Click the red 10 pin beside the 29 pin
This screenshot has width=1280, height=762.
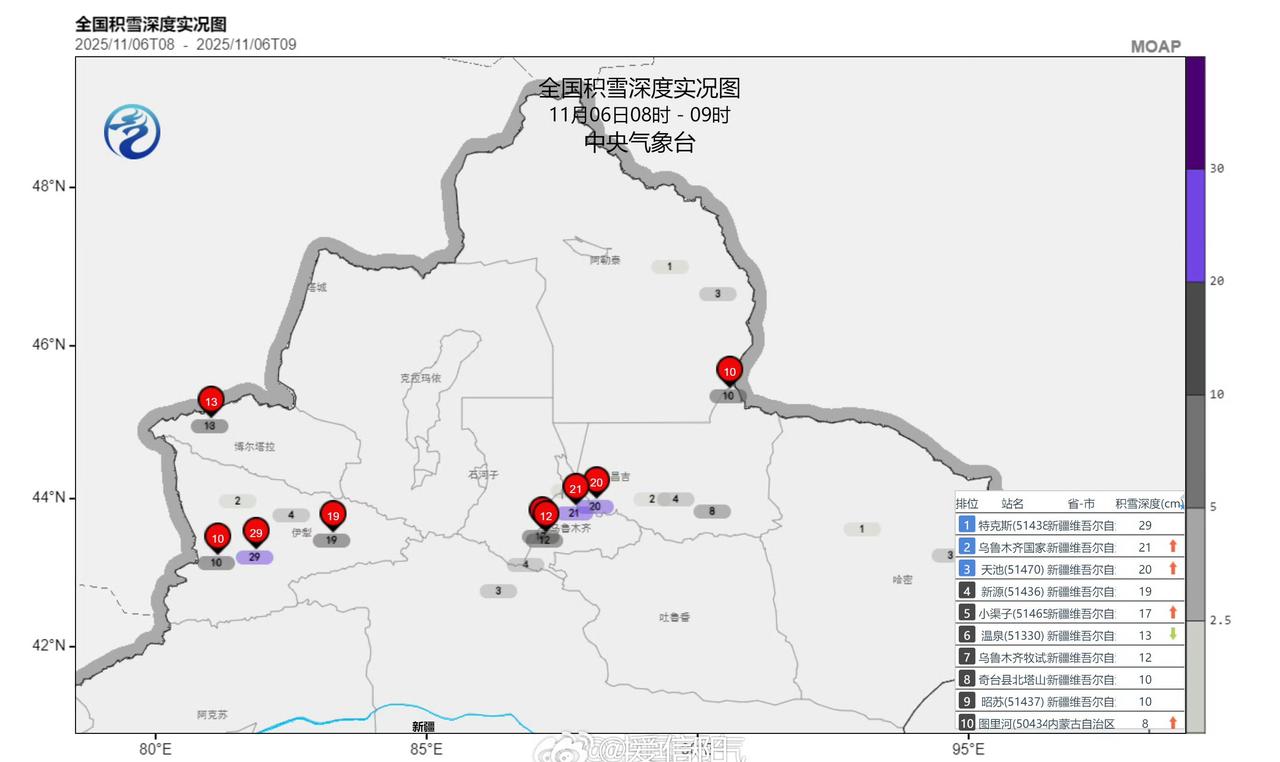[x=218, y=538]
